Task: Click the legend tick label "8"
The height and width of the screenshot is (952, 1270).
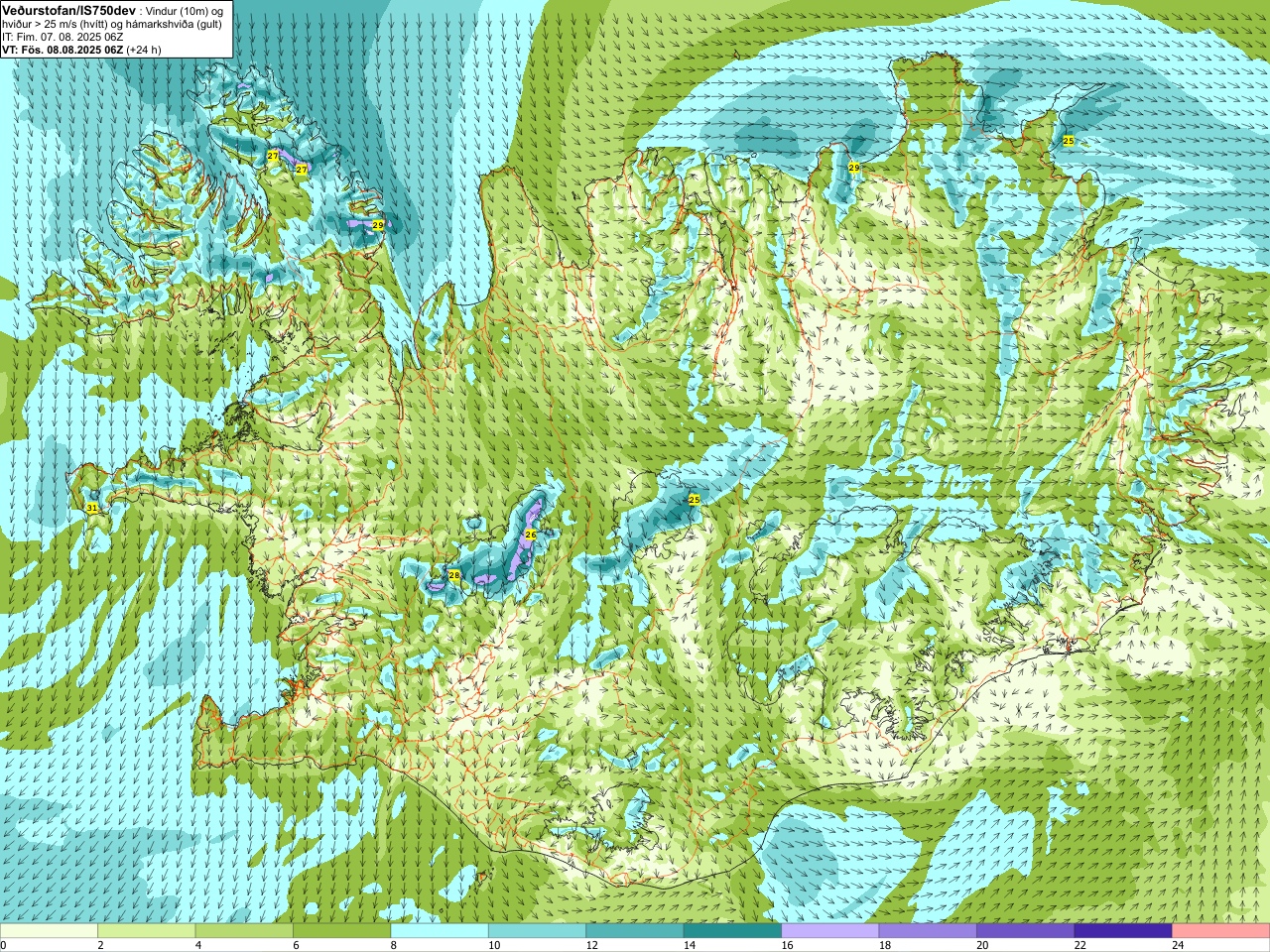Action: (394, 945)
